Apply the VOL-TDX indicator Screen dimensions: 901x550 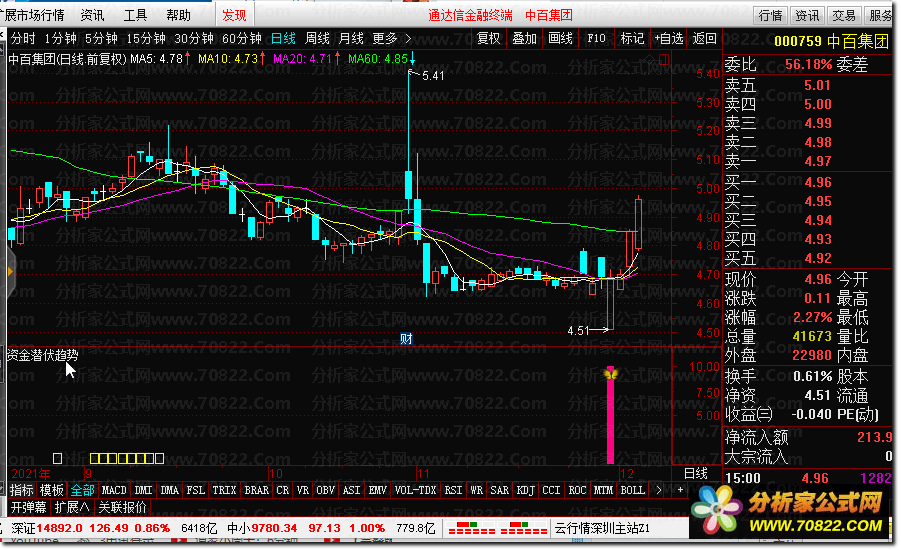point(415,490)
